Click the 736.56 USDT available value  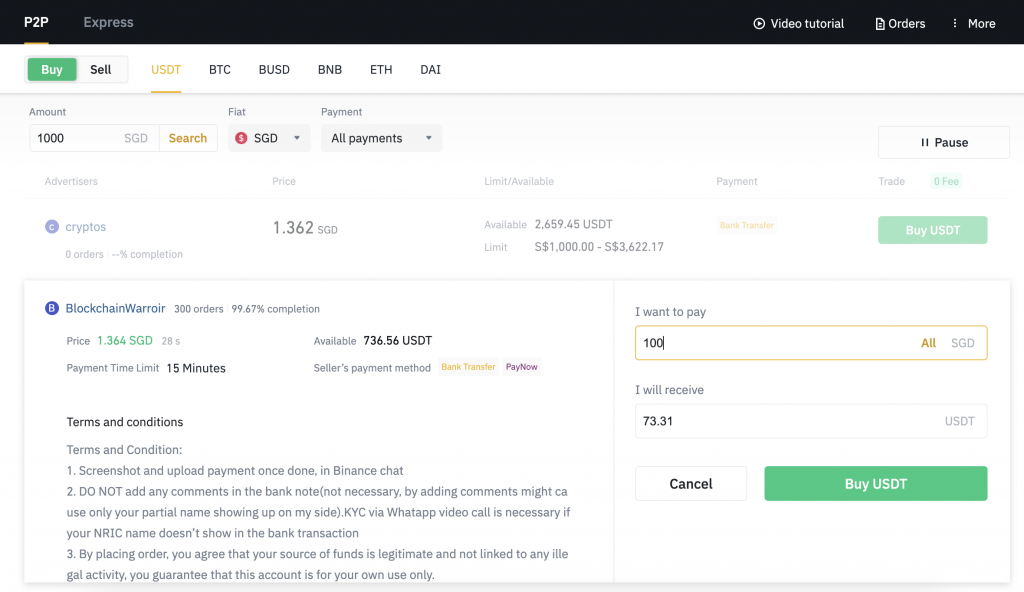pos(397,340)
